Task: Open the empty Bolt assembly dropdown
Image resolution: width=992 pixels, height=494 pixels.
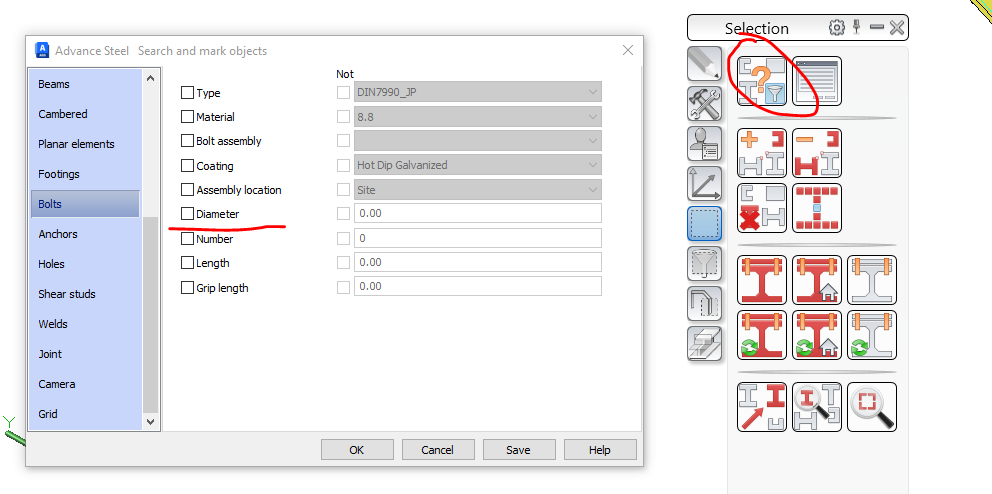Action: (478, 140)
